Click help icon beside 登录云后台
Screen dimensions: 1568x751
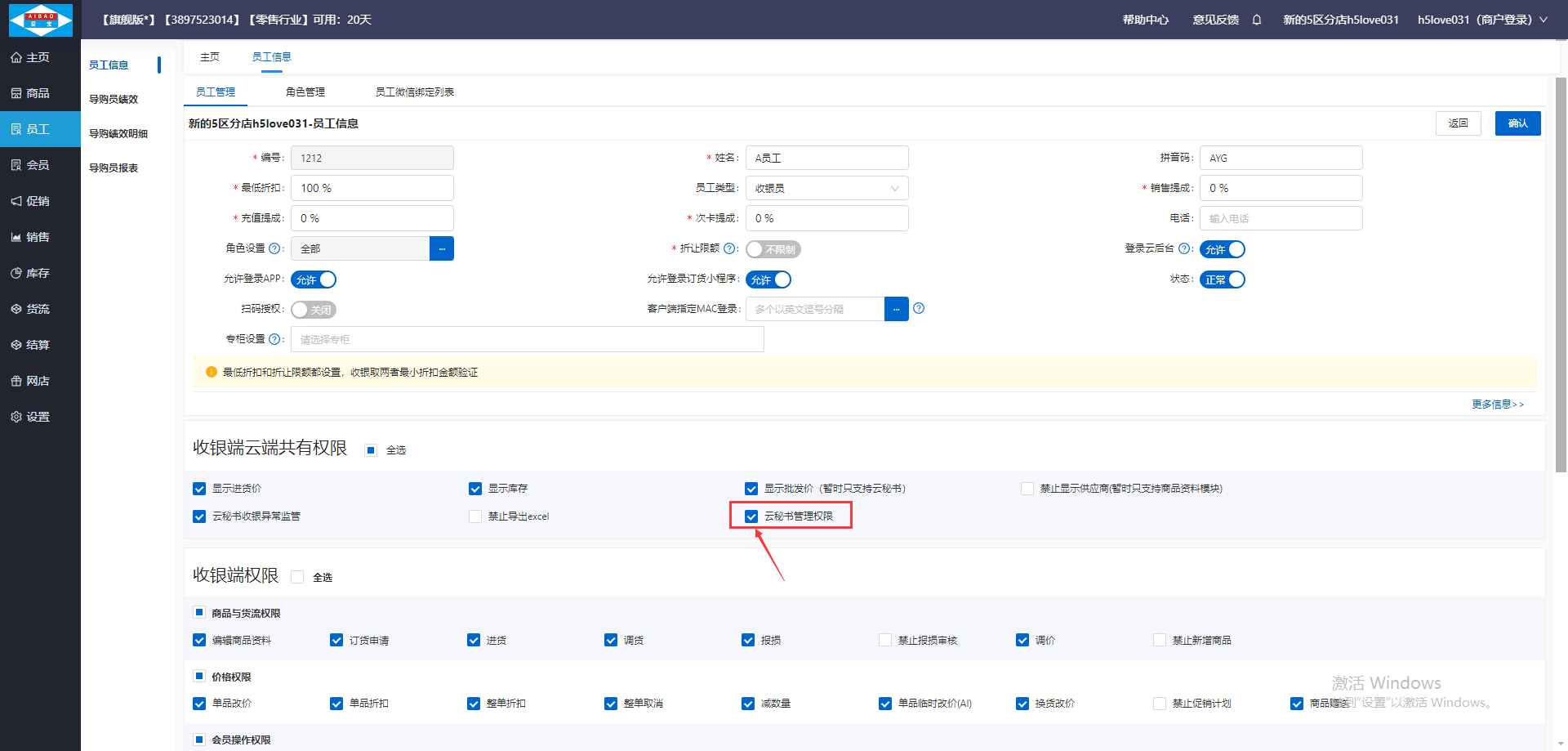pyautogui.click(x=1183, y=248)
